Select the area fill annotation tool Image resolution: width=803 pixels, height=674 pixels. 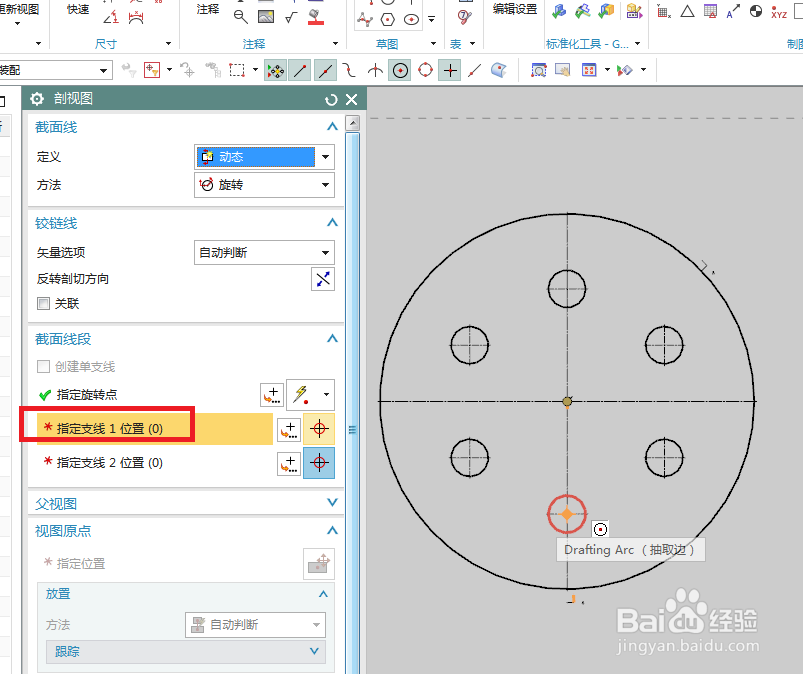pyautogui.click(x=316, y=17)
